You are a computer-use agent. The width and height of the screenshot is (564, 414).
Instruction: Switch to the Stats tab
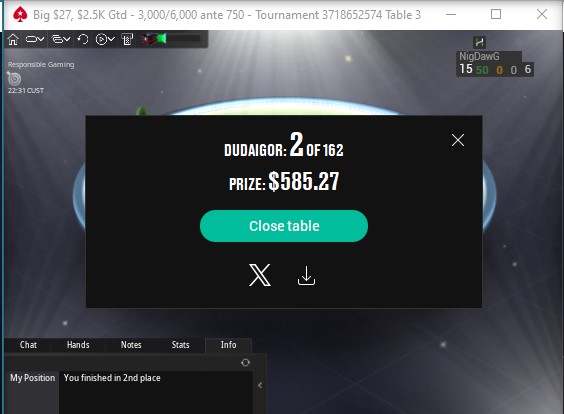tap(181, 345)
